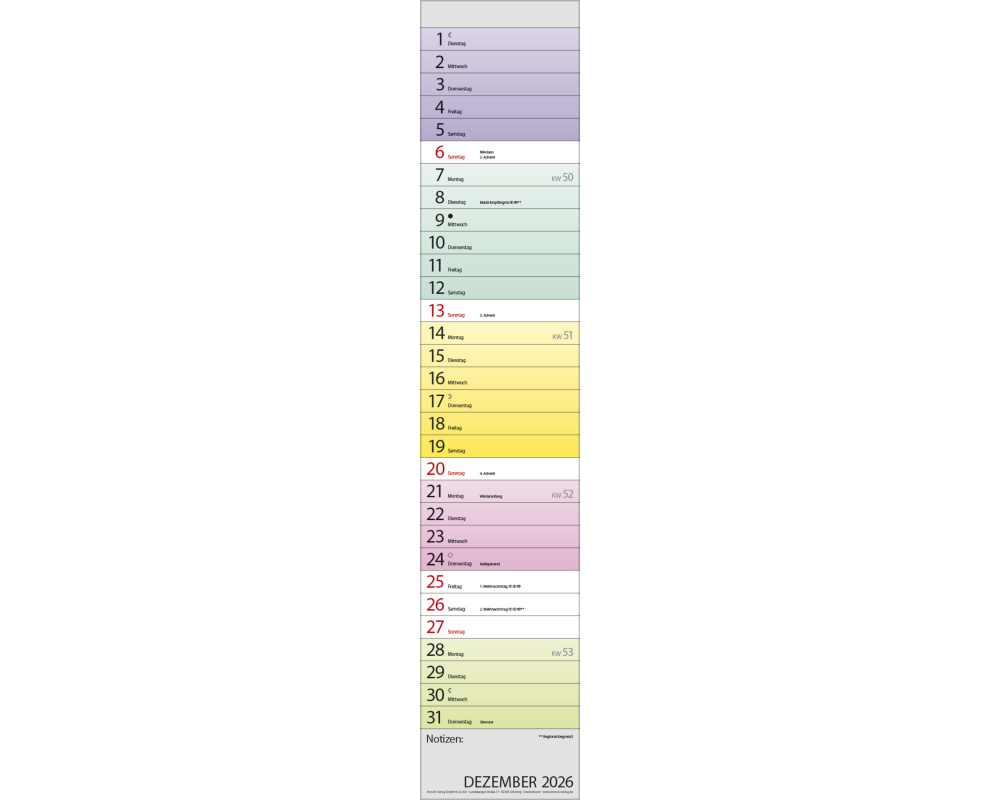
Task: Click the full moon icon on December 24
Action: pos(451,555)
